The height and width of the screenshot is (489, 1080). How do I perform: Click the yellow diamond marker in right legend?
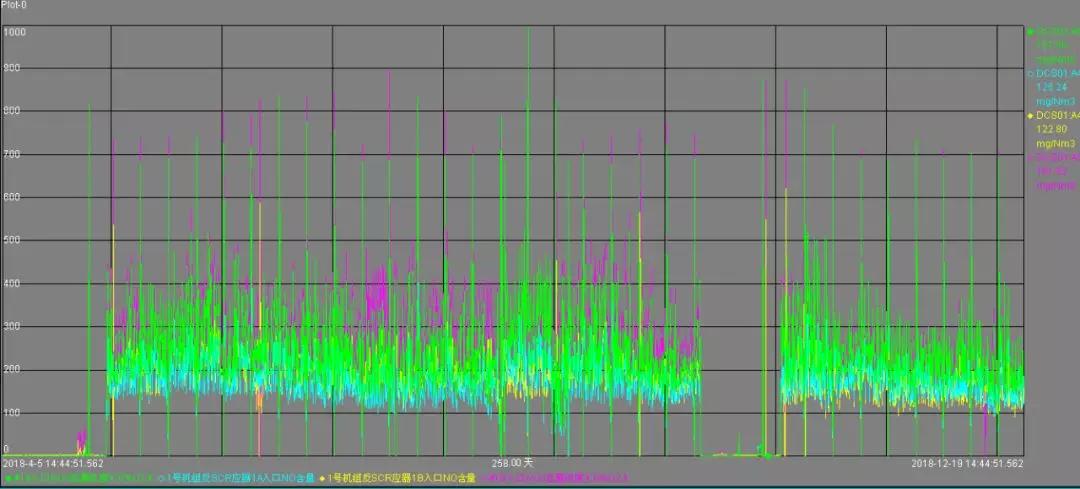point(1031,116)
